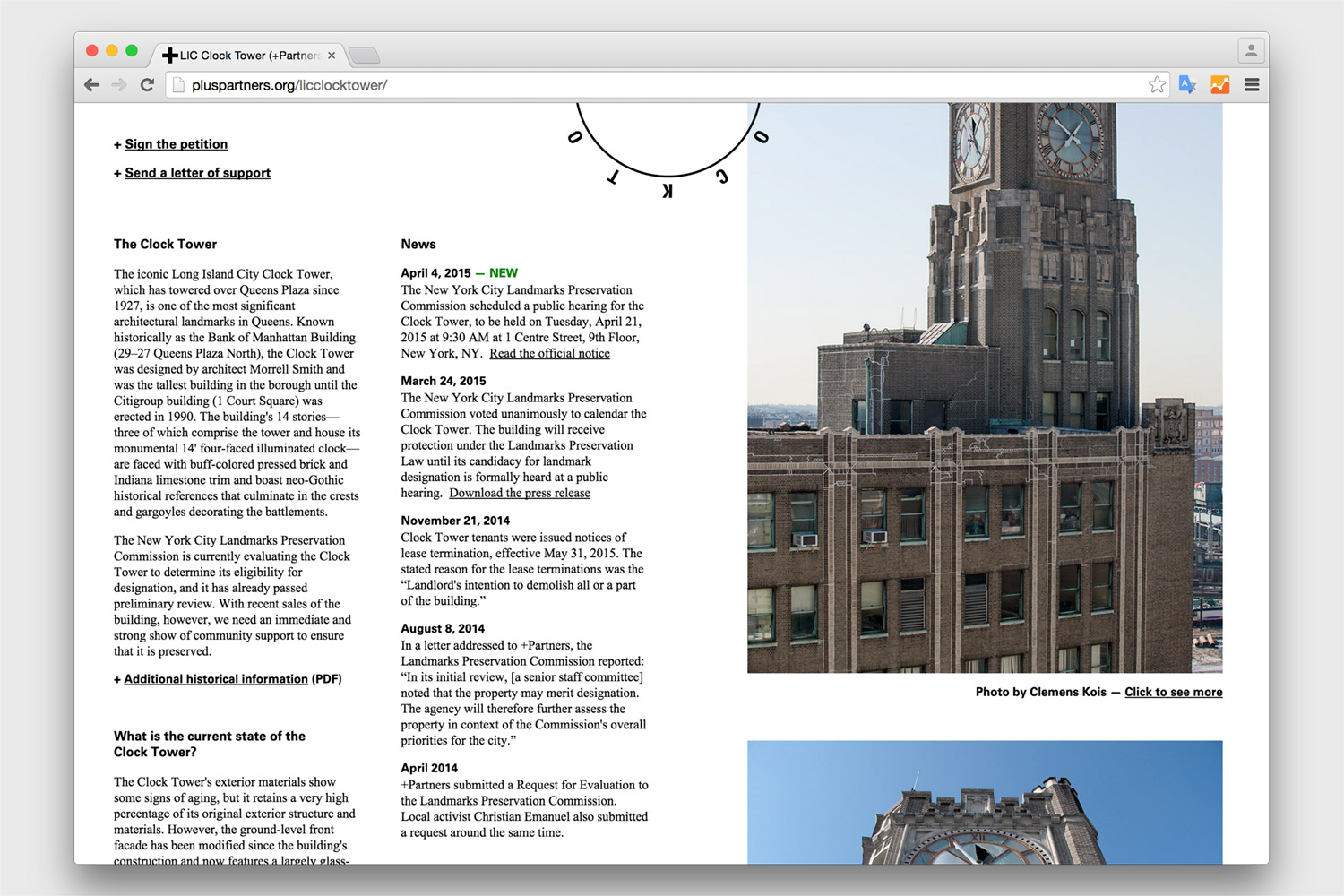1344x896 pixels.
Task: Open Additional historical information PDF link
Action: (216, 679)
